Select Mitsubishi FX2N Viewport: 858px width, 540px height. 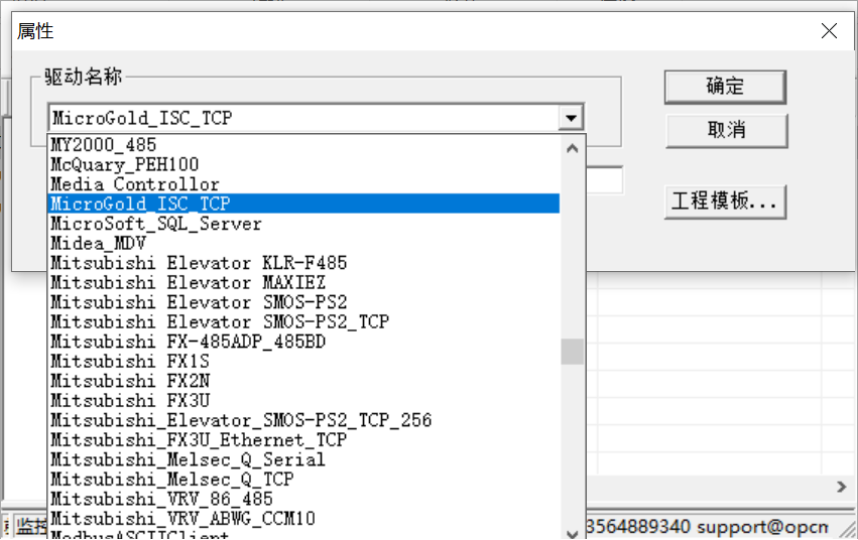(x=304, y=381)
